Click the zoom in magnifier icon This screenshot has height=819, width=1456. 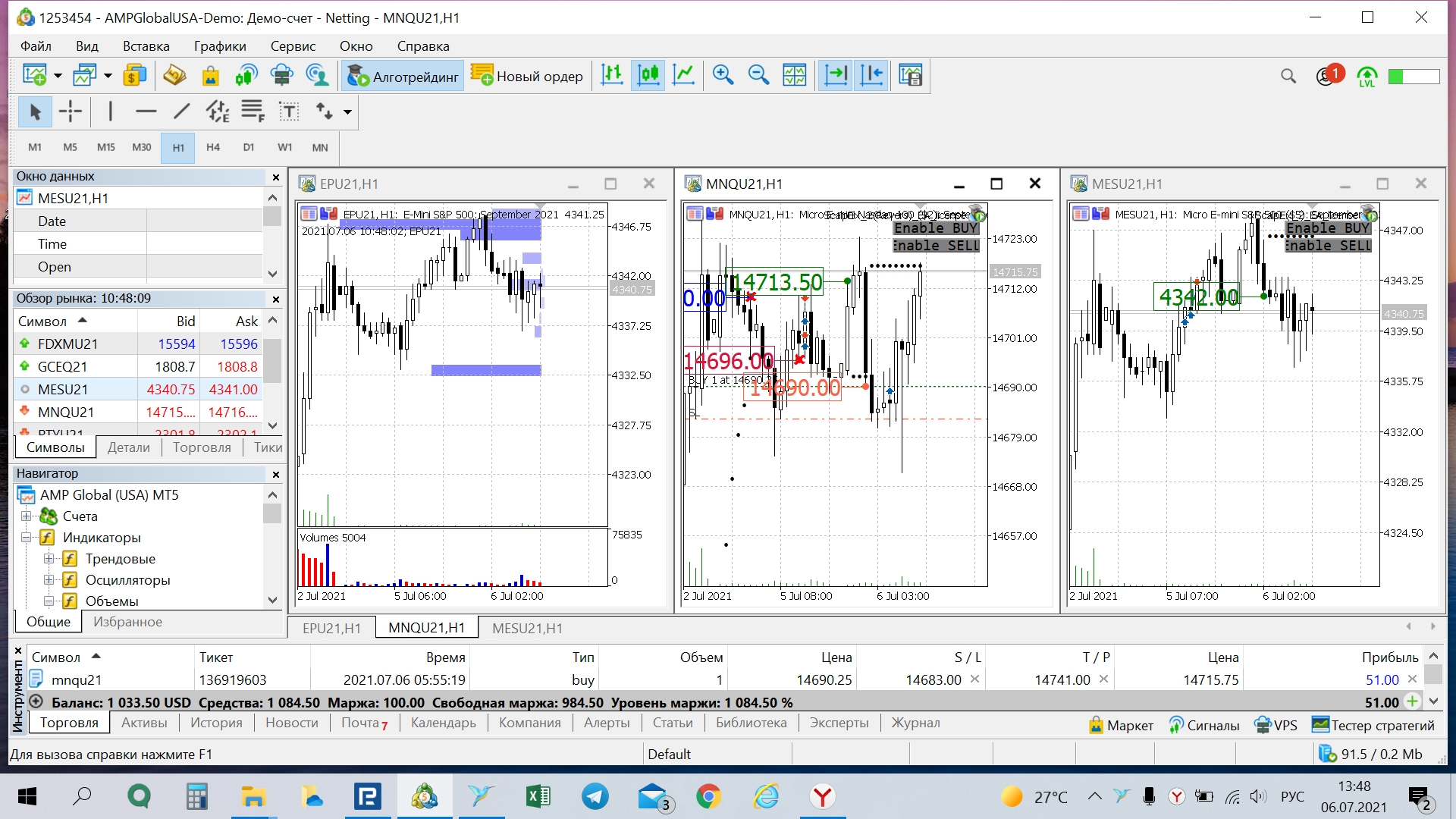(x=723, y=75)
